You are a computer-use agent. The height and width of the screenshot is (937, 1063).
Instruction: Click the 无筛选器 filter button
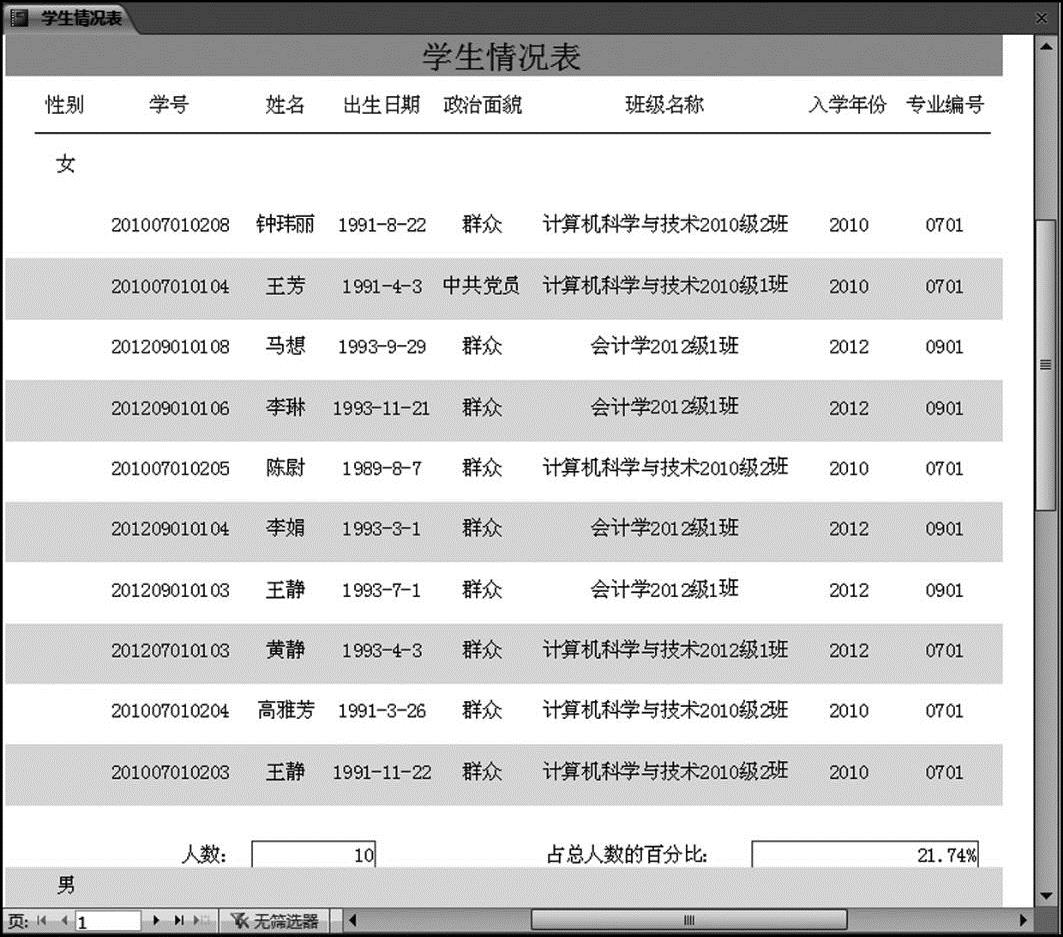275,921
